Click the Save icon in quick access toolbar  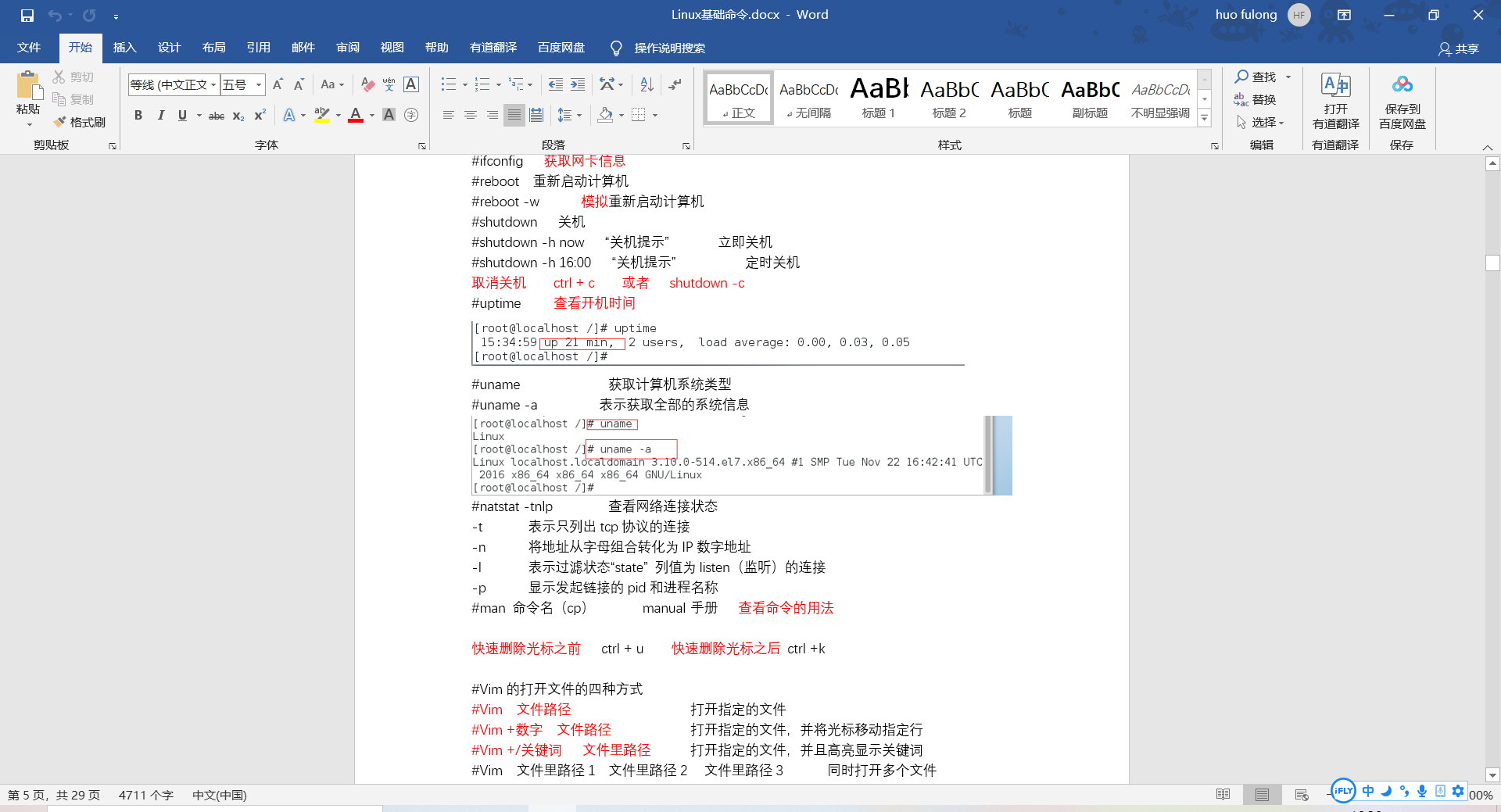pos(27,16)
